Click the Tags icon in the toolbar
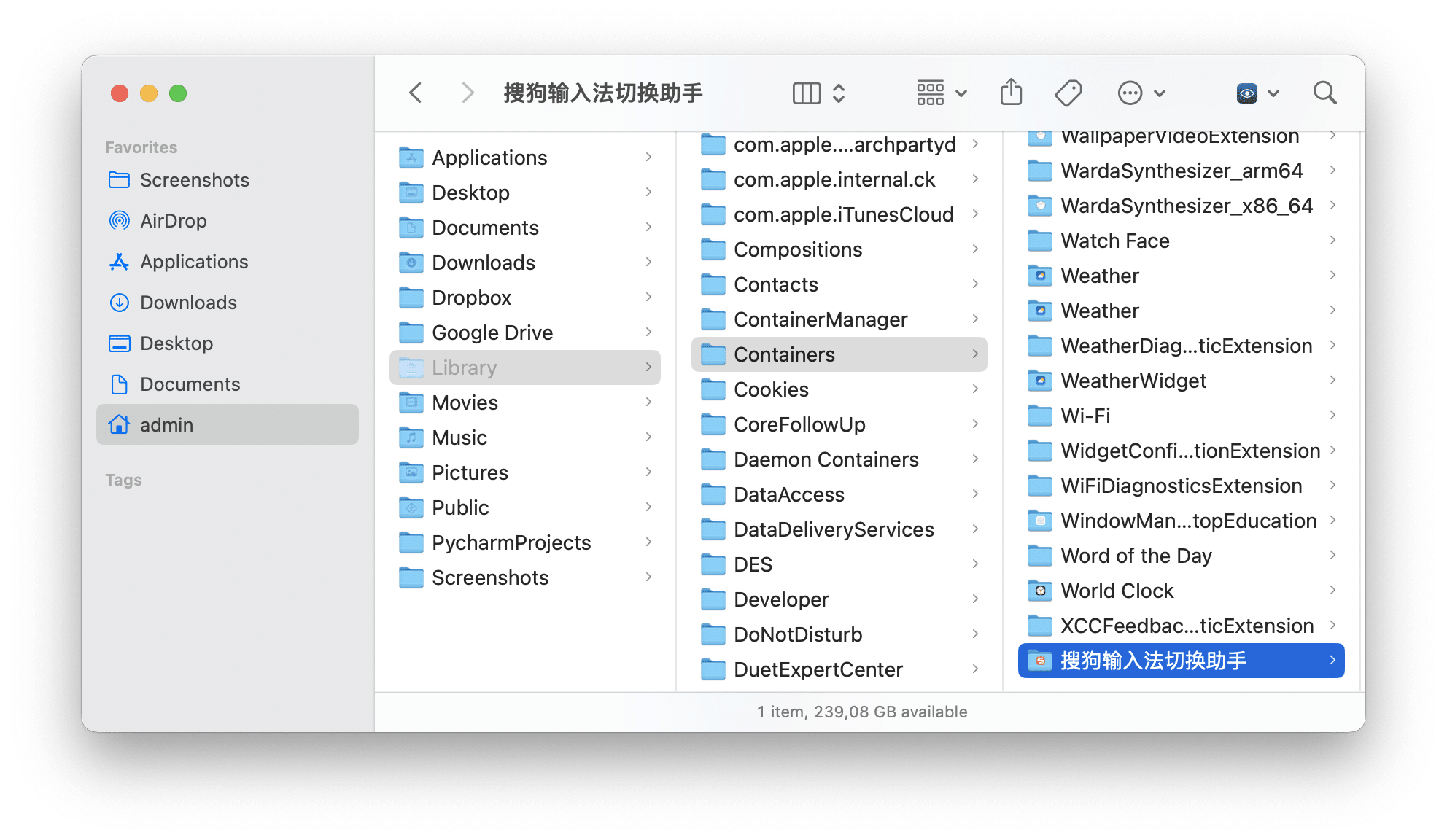This screenshot has height=840, width=1447. 1068,93
